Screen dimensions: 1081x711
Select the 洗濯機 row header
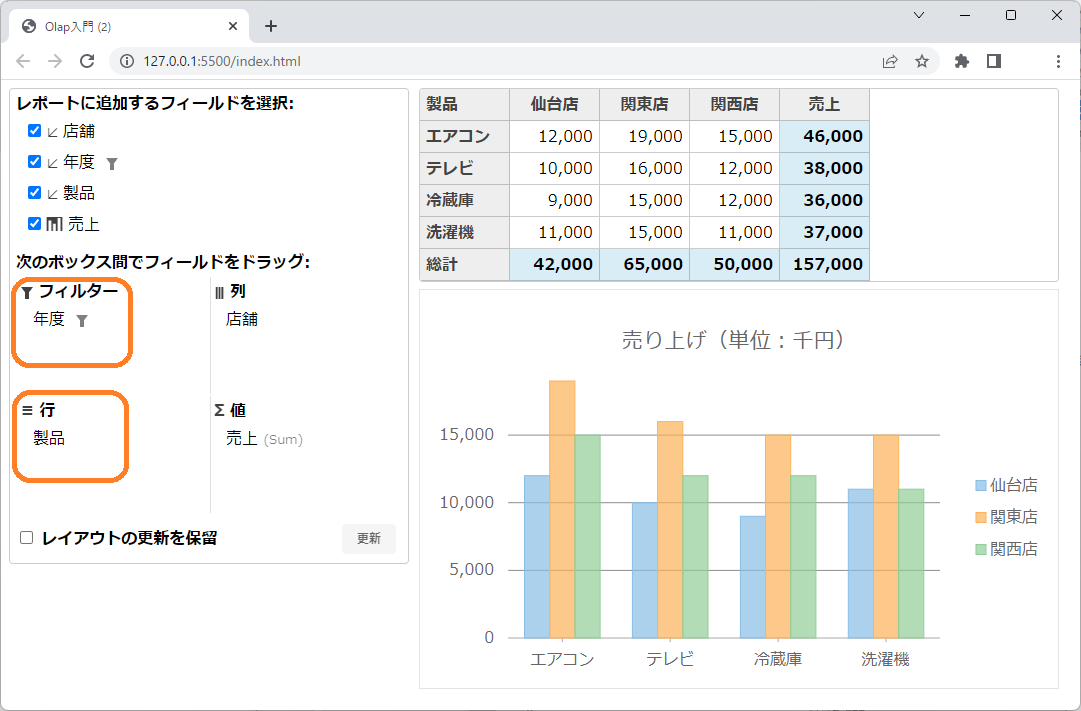(465, 232)
